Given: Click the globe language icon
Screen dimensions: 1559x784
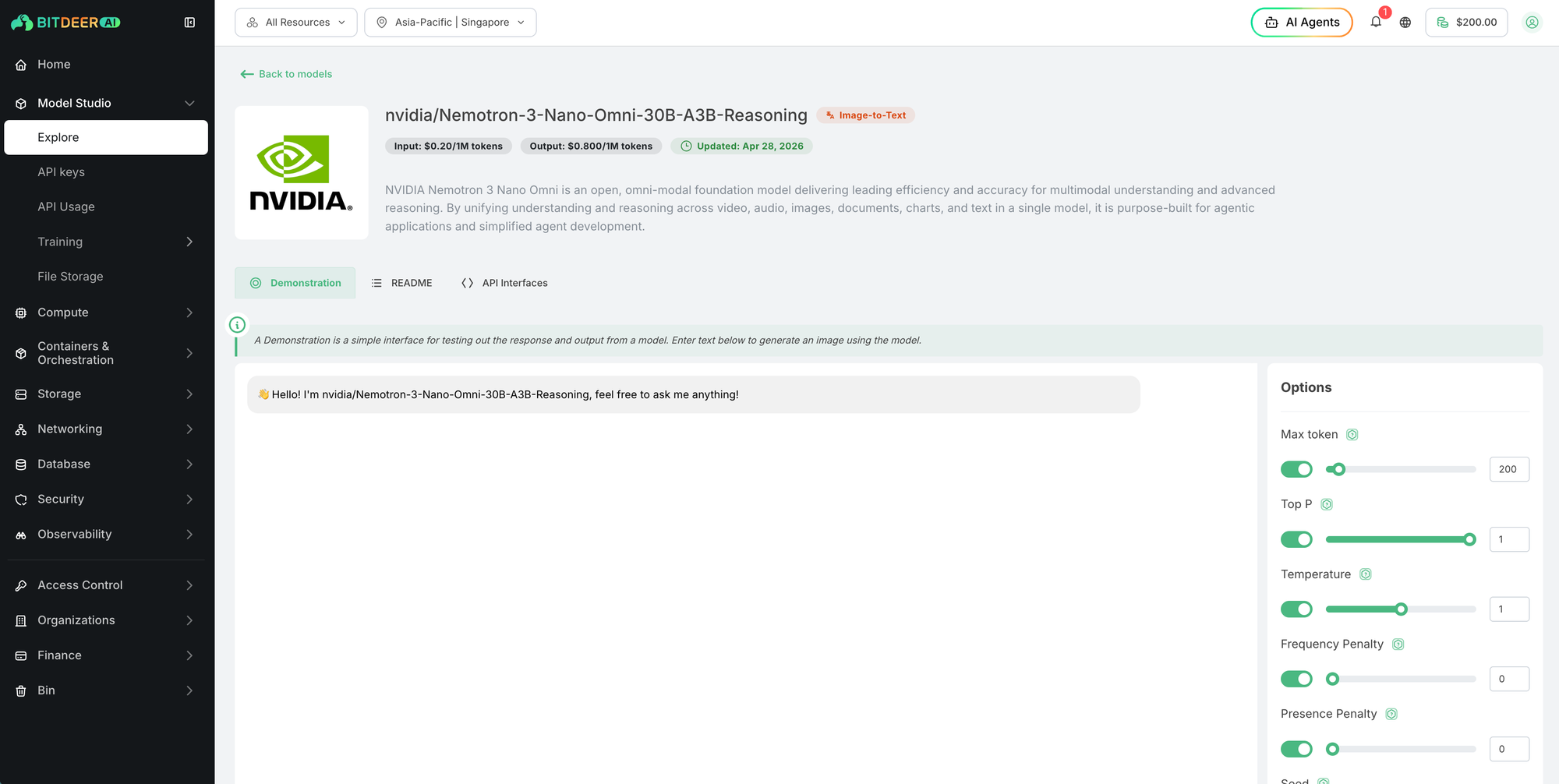Looking at the screenshot, I should pos(1405,23).
